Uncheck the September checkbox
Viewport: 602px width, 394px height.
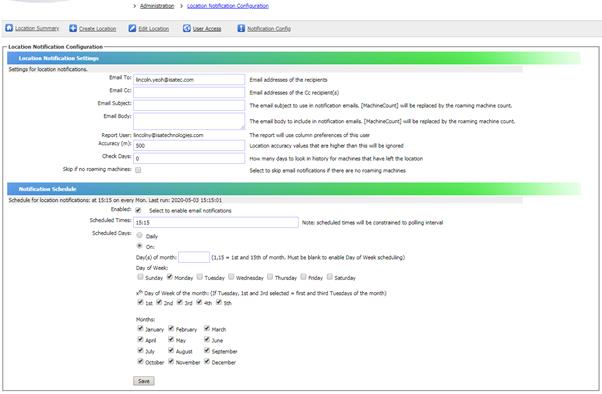click(x=207, y=350)
